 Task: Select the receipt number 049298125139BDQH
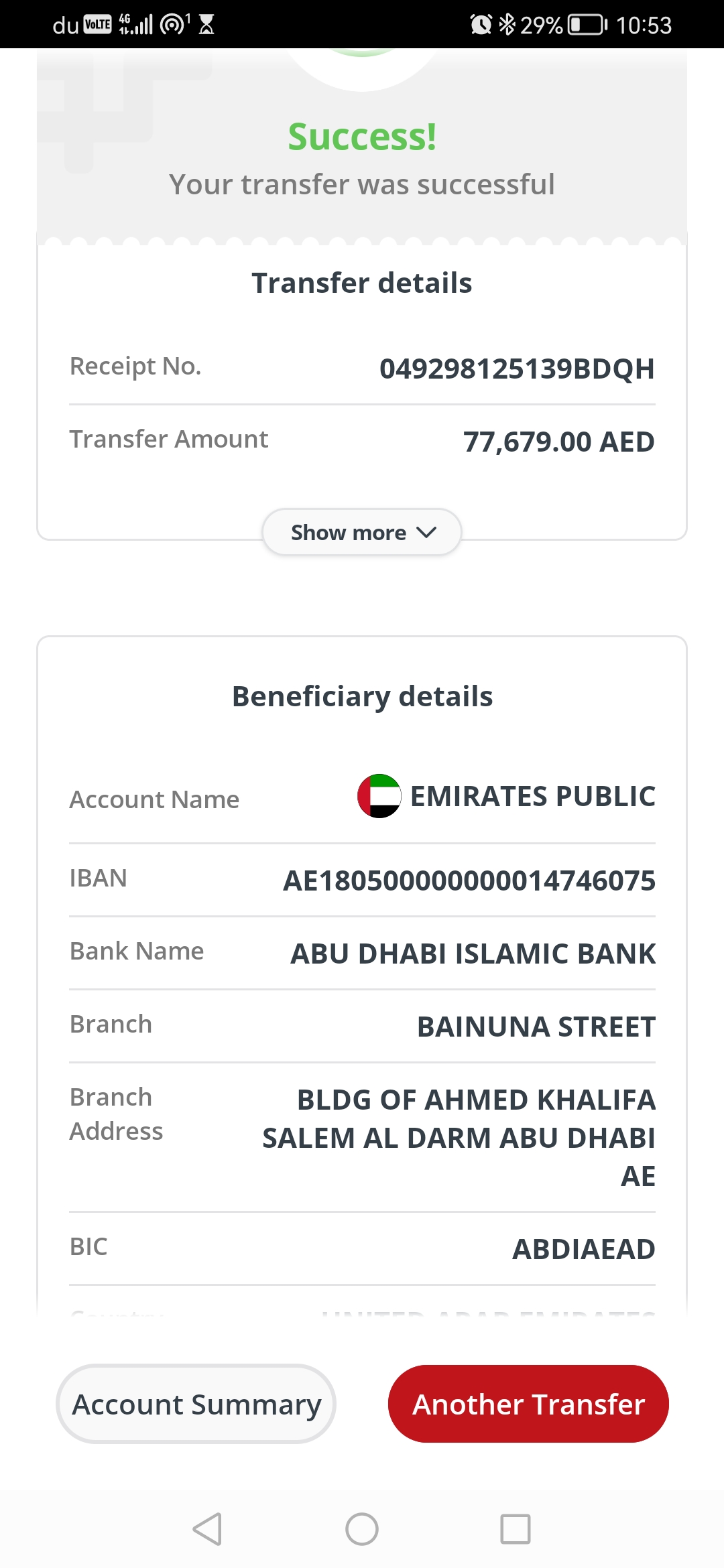click(x=517, y=369)
